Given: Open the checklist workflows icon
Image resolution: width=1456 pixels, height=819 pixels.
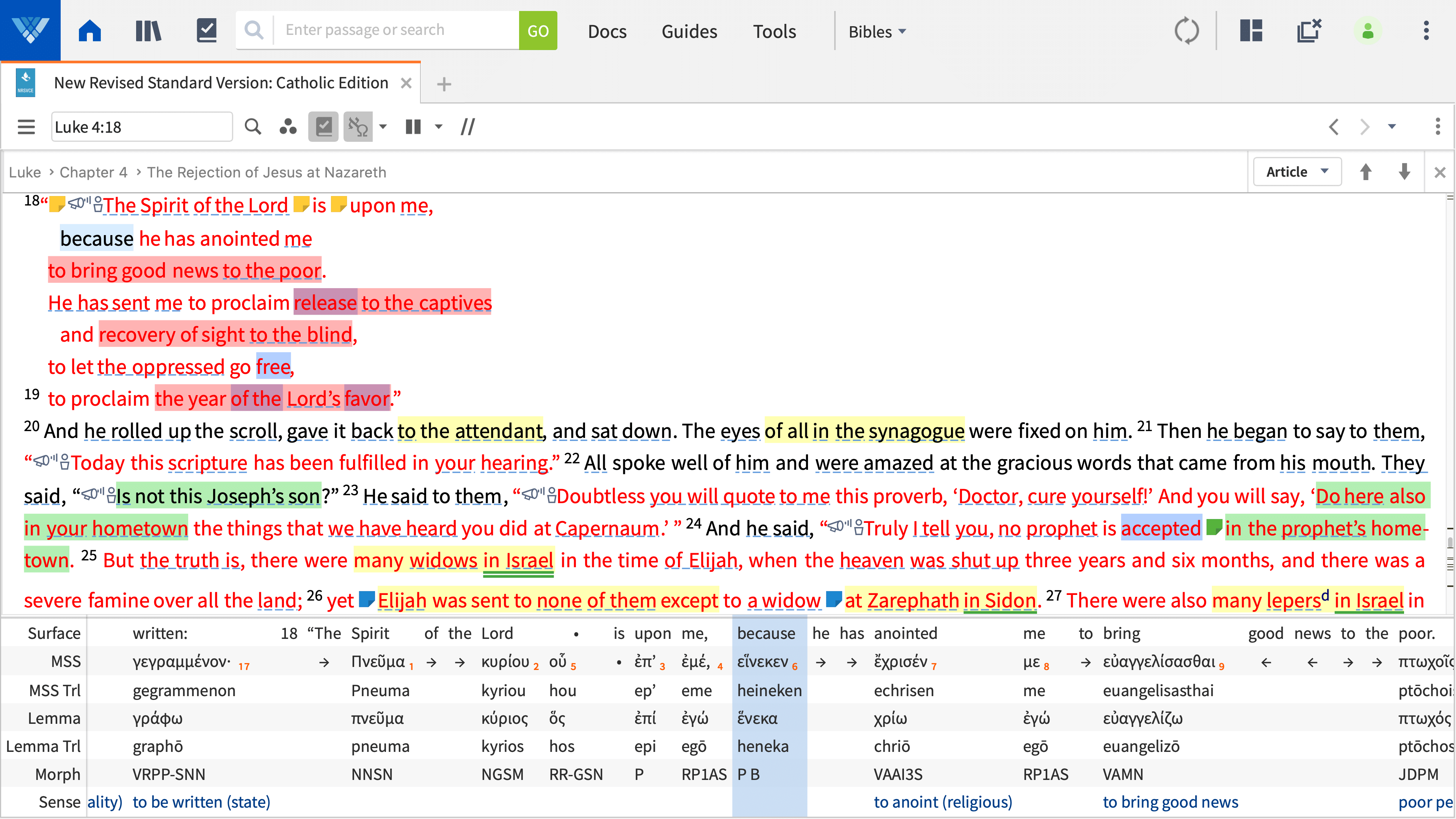Looking at the screenshot, I should (x=206, y=30).
